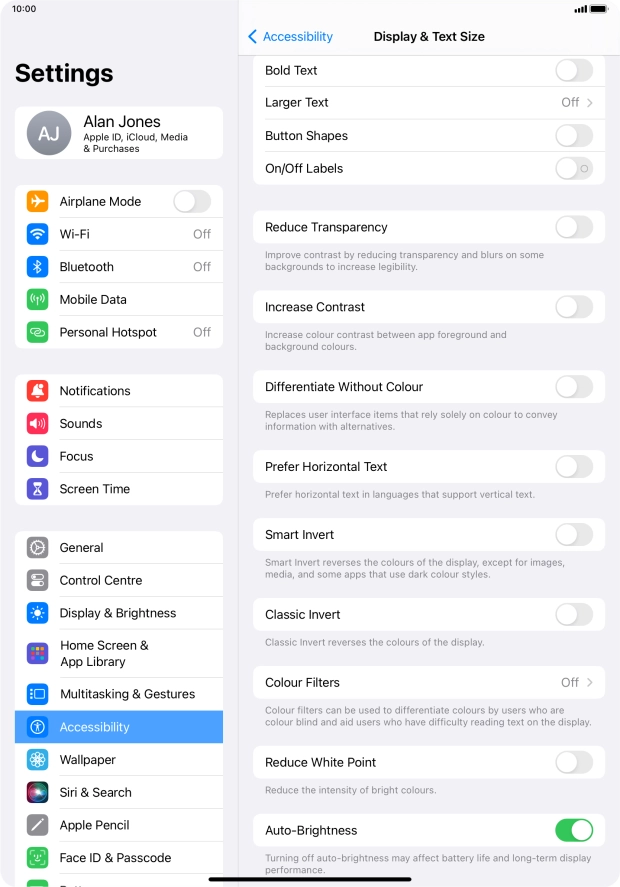Screen dimensions: 620x887
Task: Open the blue Bluetooth icon in the sidebar
Action: click(37, 266)
